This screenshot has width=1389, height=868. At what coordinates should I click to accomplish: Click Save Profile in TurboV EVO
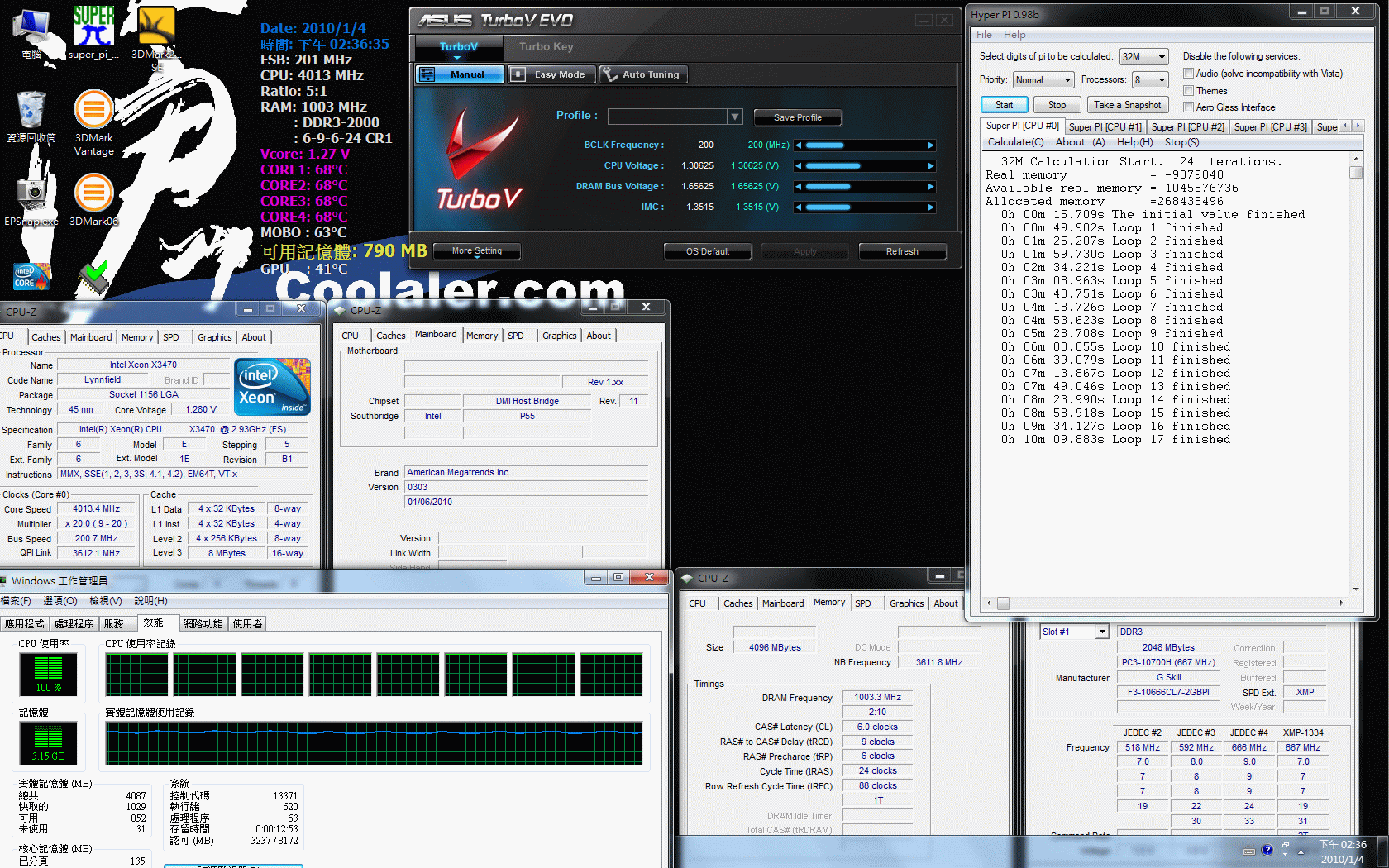[797, 118]
